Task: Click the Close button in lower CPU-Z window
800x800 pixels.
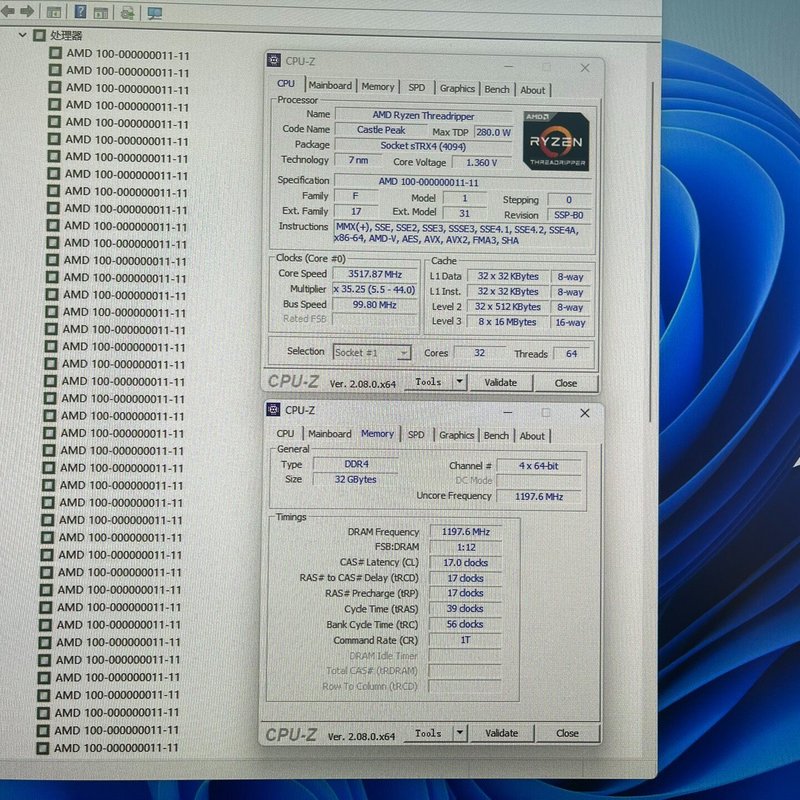Action: 567,733
